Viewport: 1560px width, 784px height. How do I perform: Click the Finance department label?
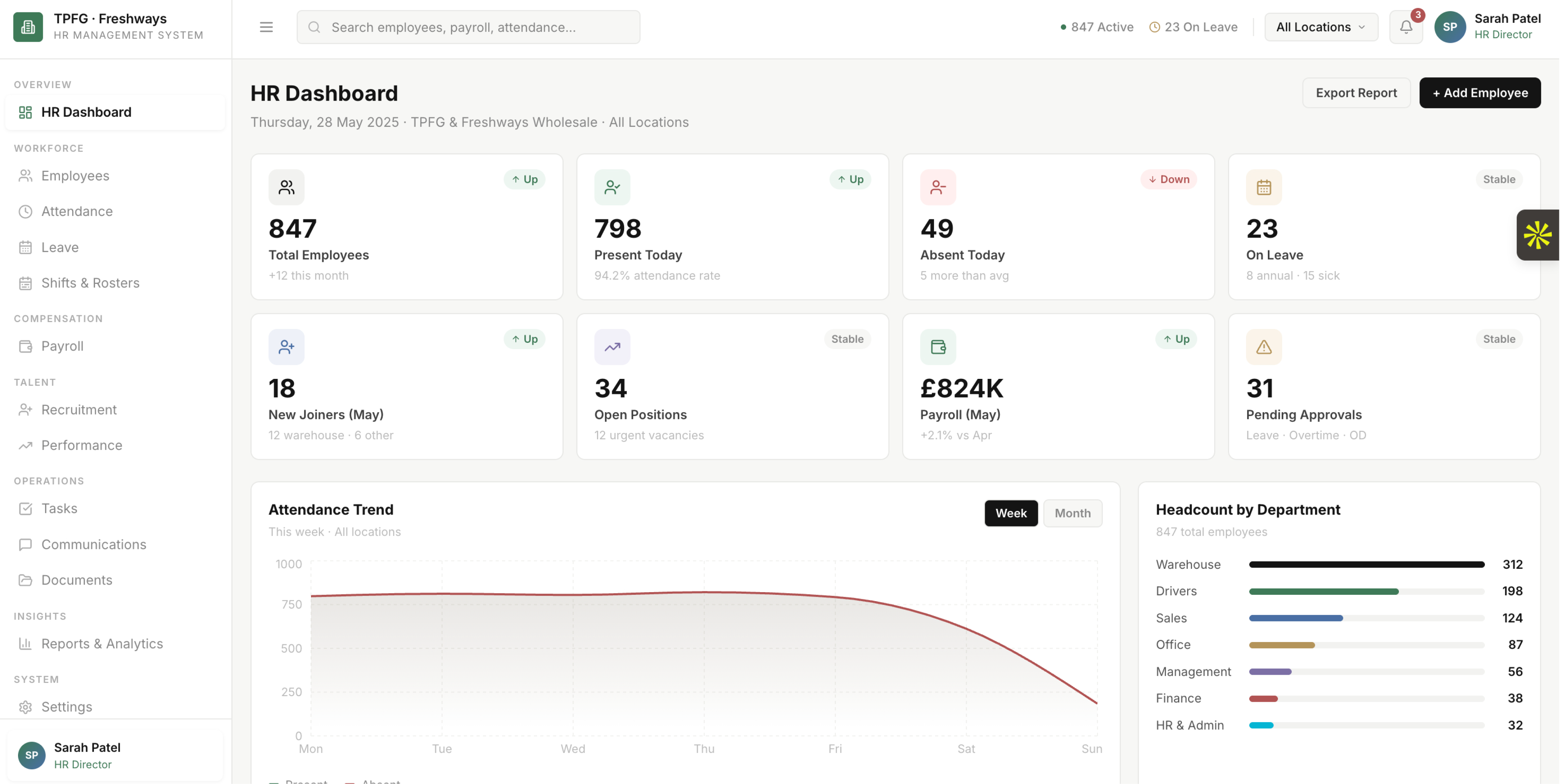(x=1178, y=698)
